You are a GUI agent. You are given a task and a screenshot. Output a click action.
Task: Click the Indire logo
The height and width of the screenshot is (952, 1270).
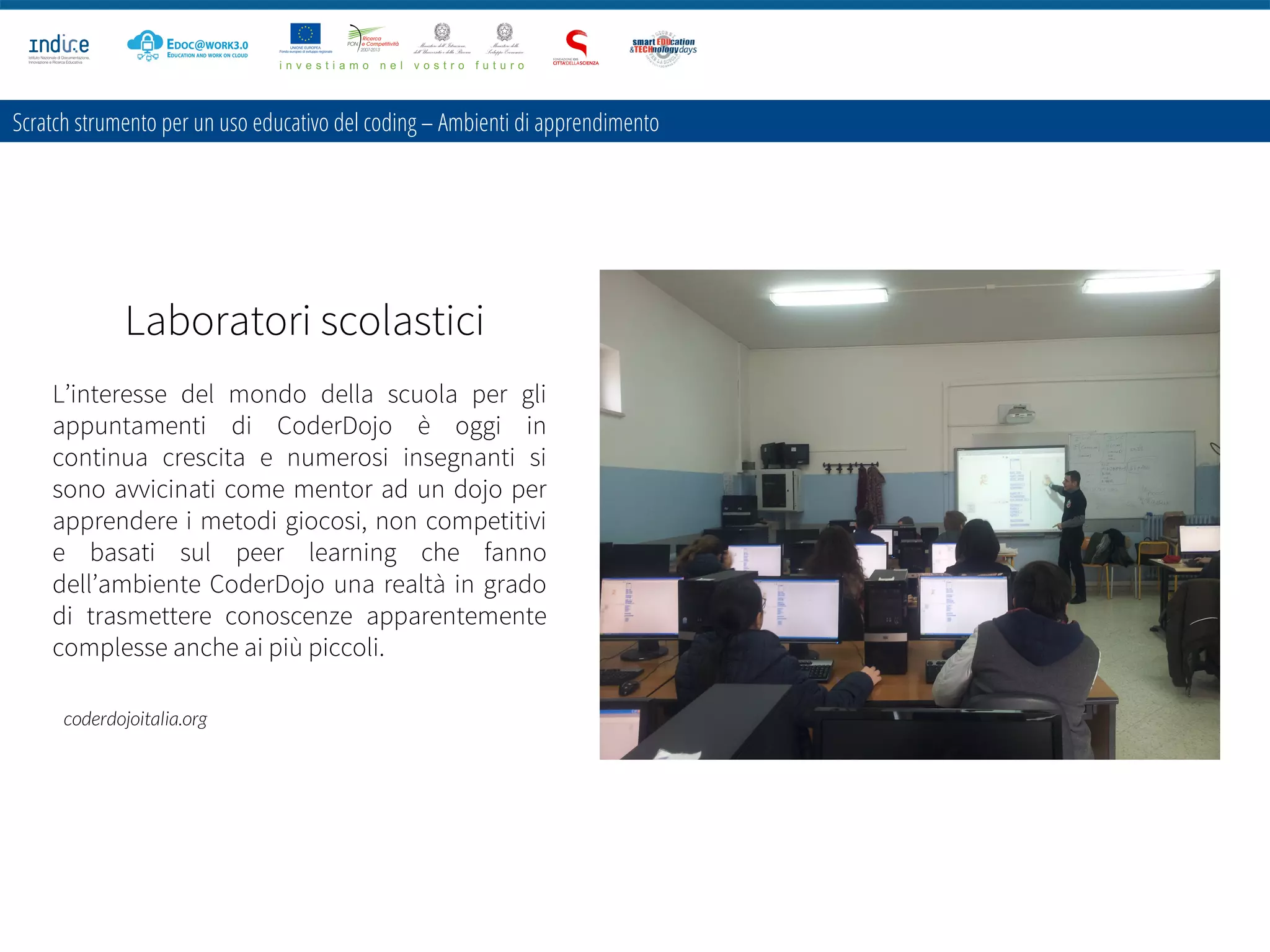pyautogui.click(x=59, y=49)
